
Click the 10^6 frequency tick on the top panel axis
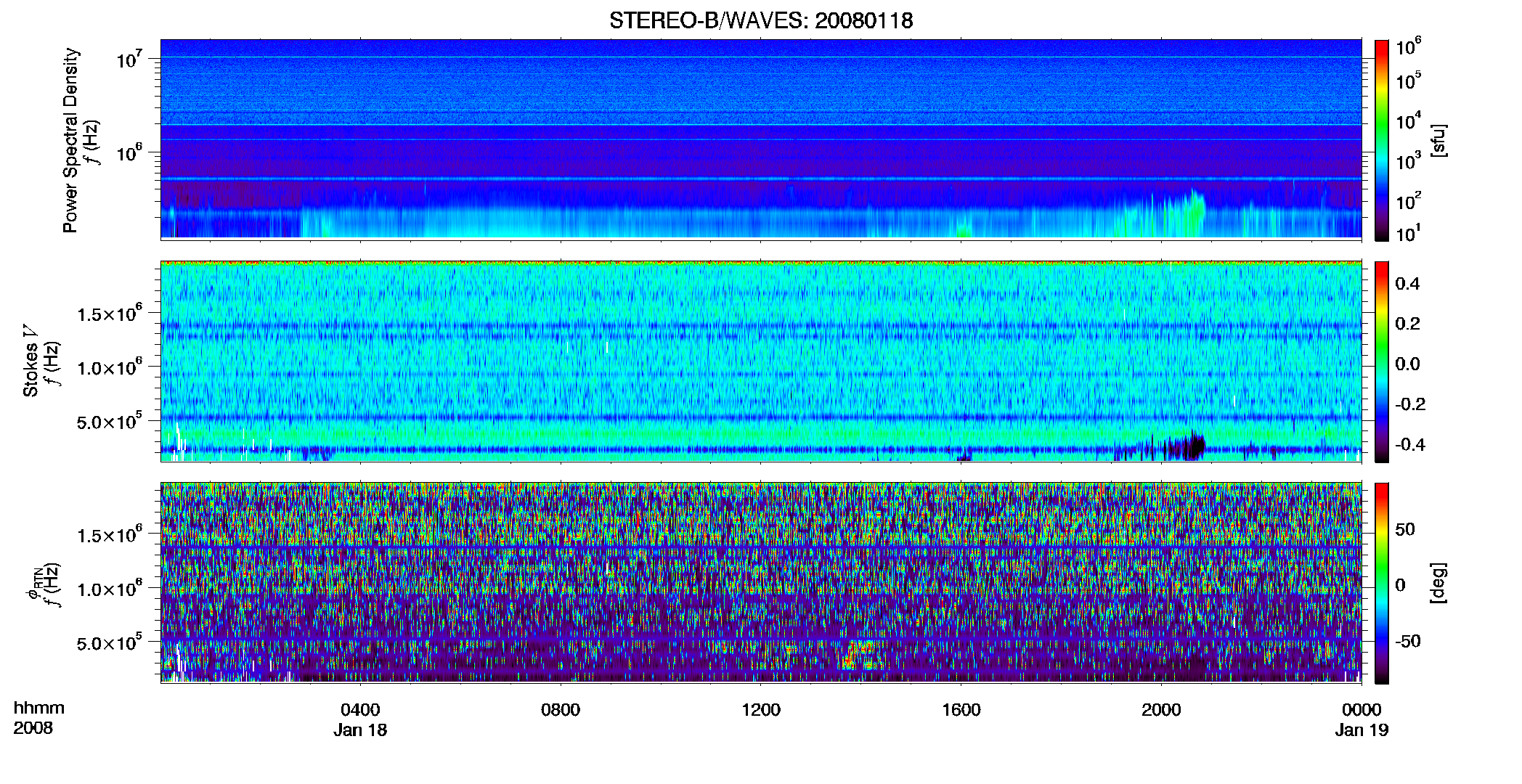tap(129, 152)
